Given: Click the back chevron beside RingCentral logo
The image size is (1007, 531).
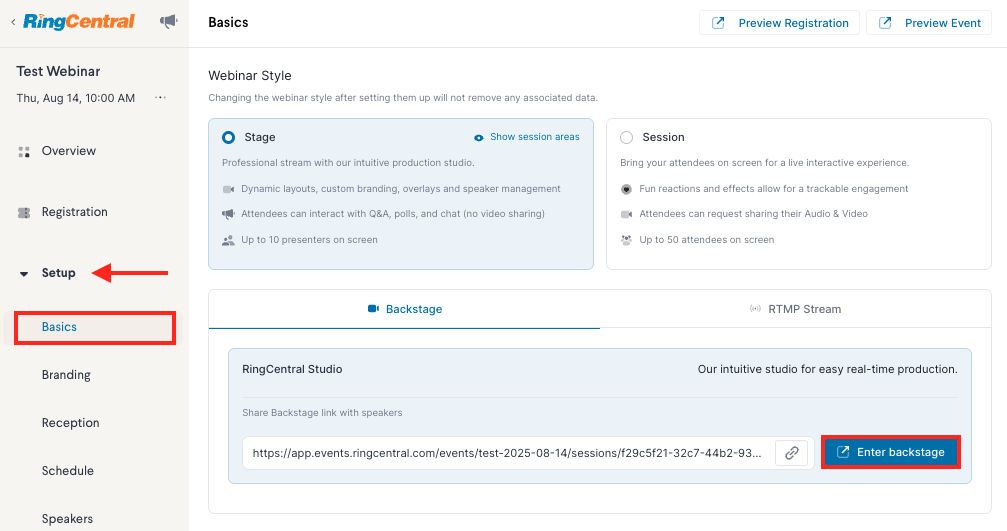Looking at the screenshot, I should (13, 22).
